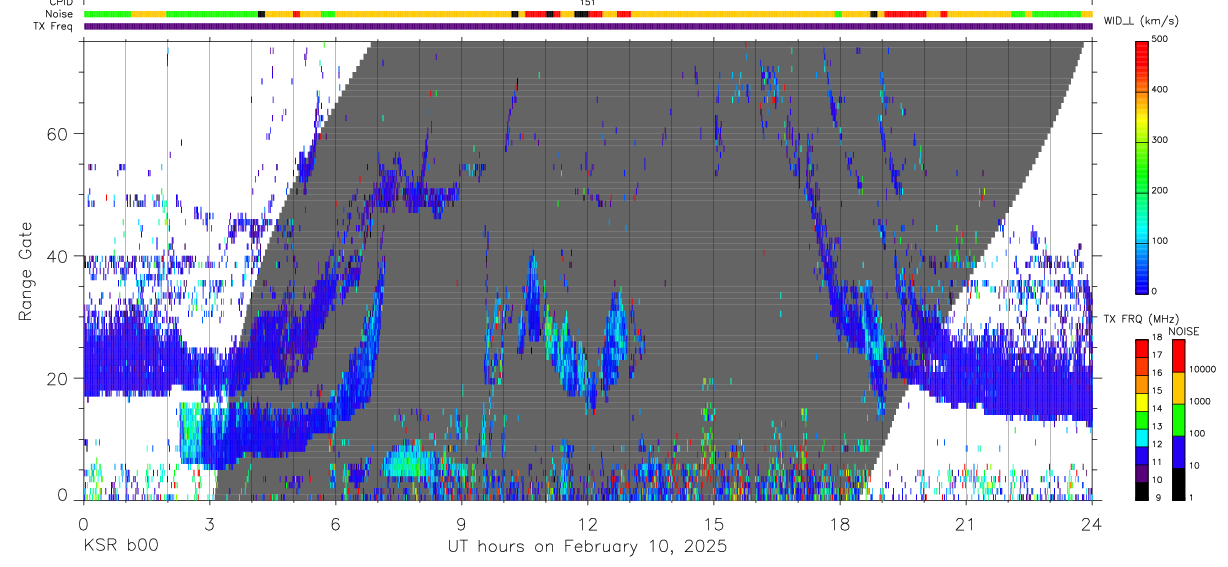1228x567 pixels.
Task: Click the NOISE color scale bar
Action: [x=1178, y=419]
